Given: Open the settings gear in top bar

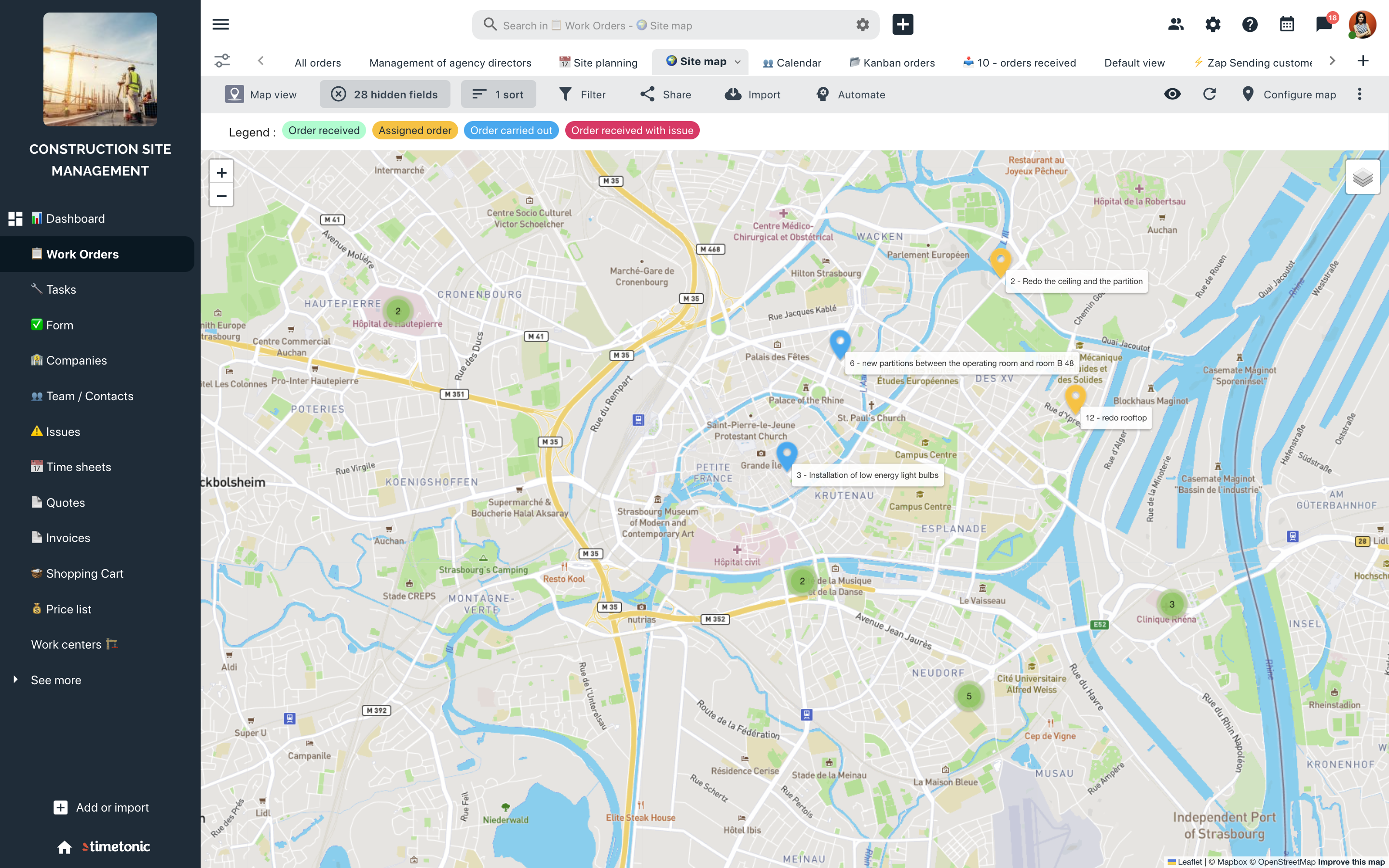Looking at the screenshot, I should [x=1212, y=24].
